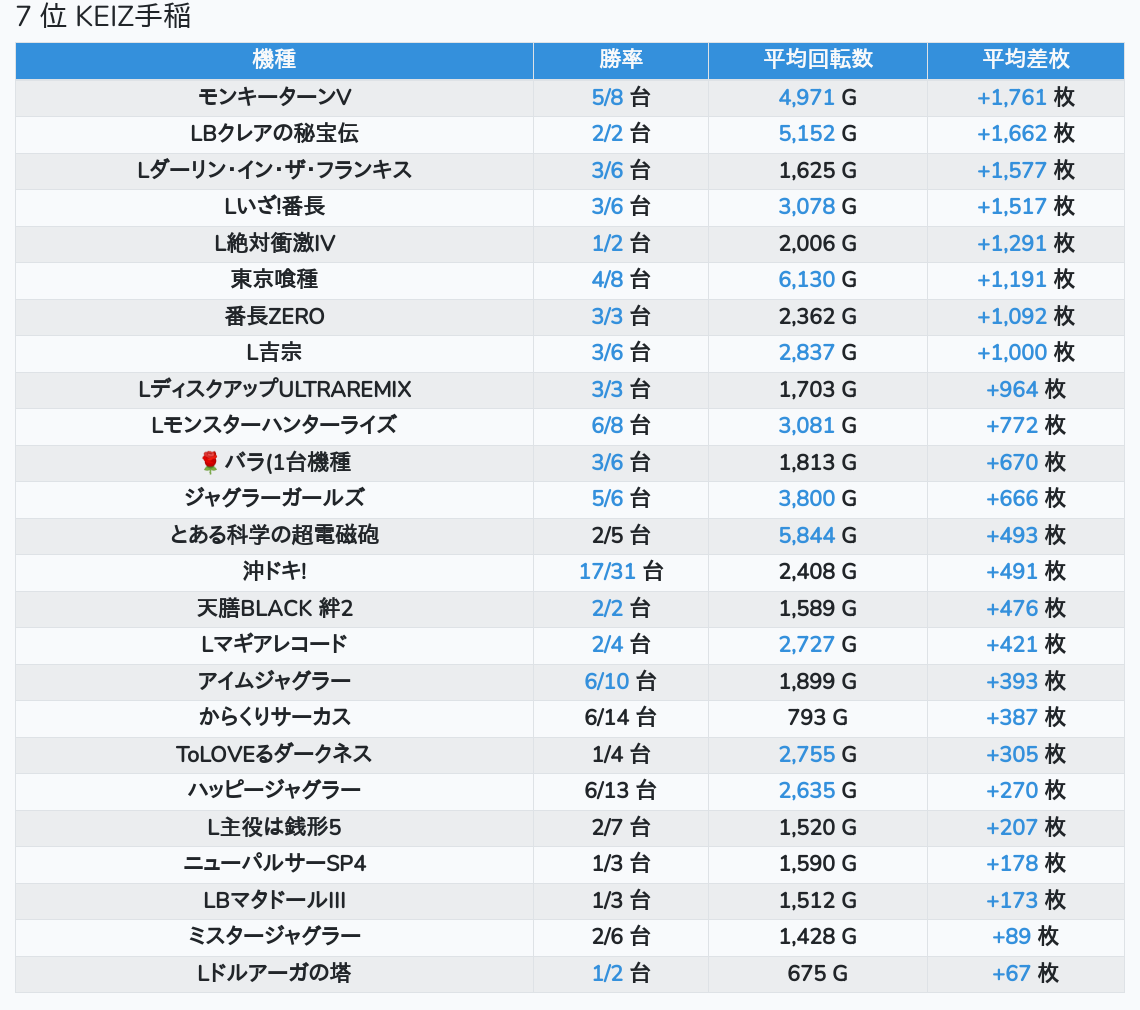Open the +964 link for LディスクアップULTRAREMIX
This screenshot has height=1010, width=1140.
1011,389
